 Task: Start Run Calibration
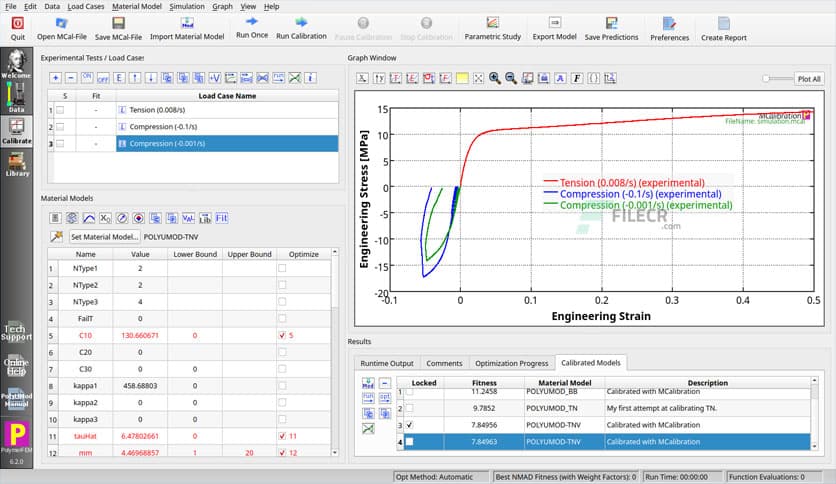301,28
